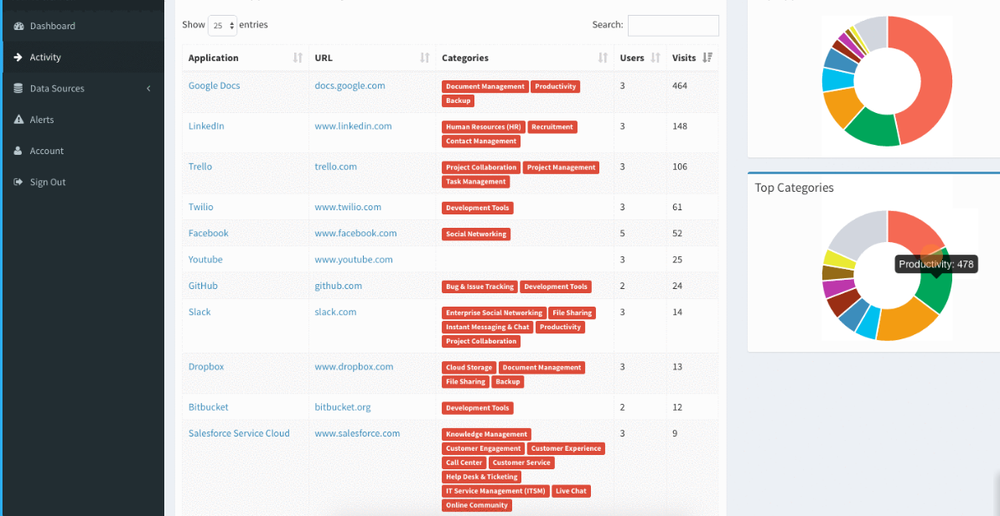The height and width of the screenshot is (516, 1000).
Task: Open the GitHub application link
Action: (203, 286)
